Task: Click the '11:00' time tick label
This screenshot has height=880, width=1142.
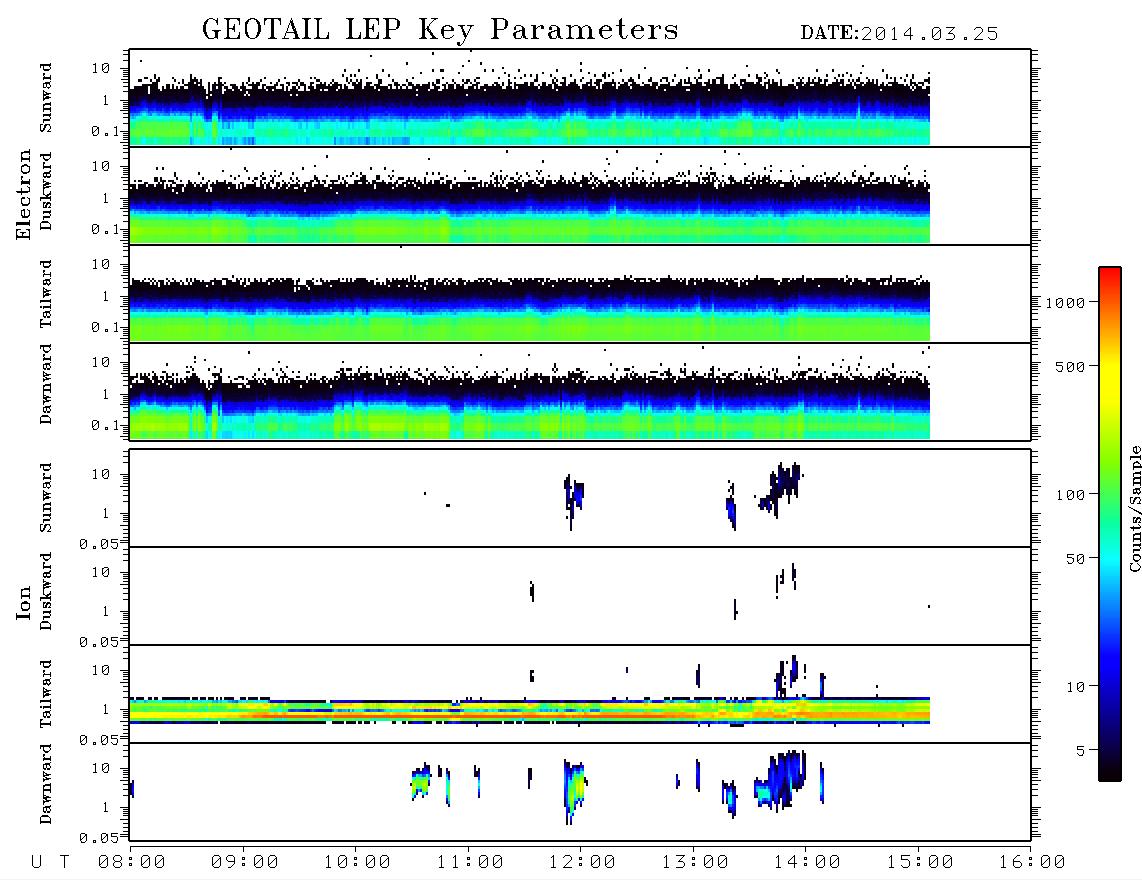Action: [470, 863]
